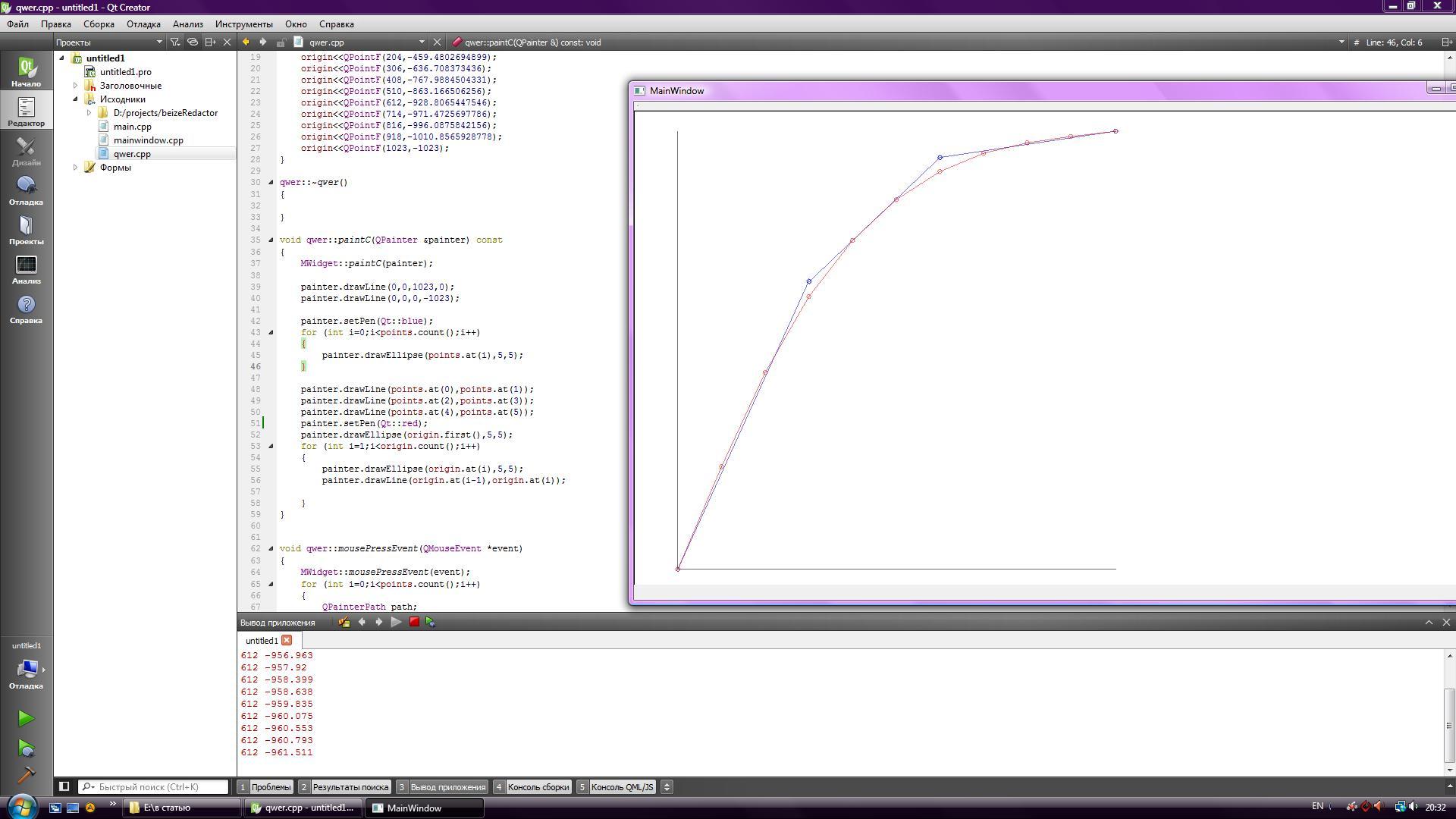Toggle the file read-only lock icon

click(281, 42)
